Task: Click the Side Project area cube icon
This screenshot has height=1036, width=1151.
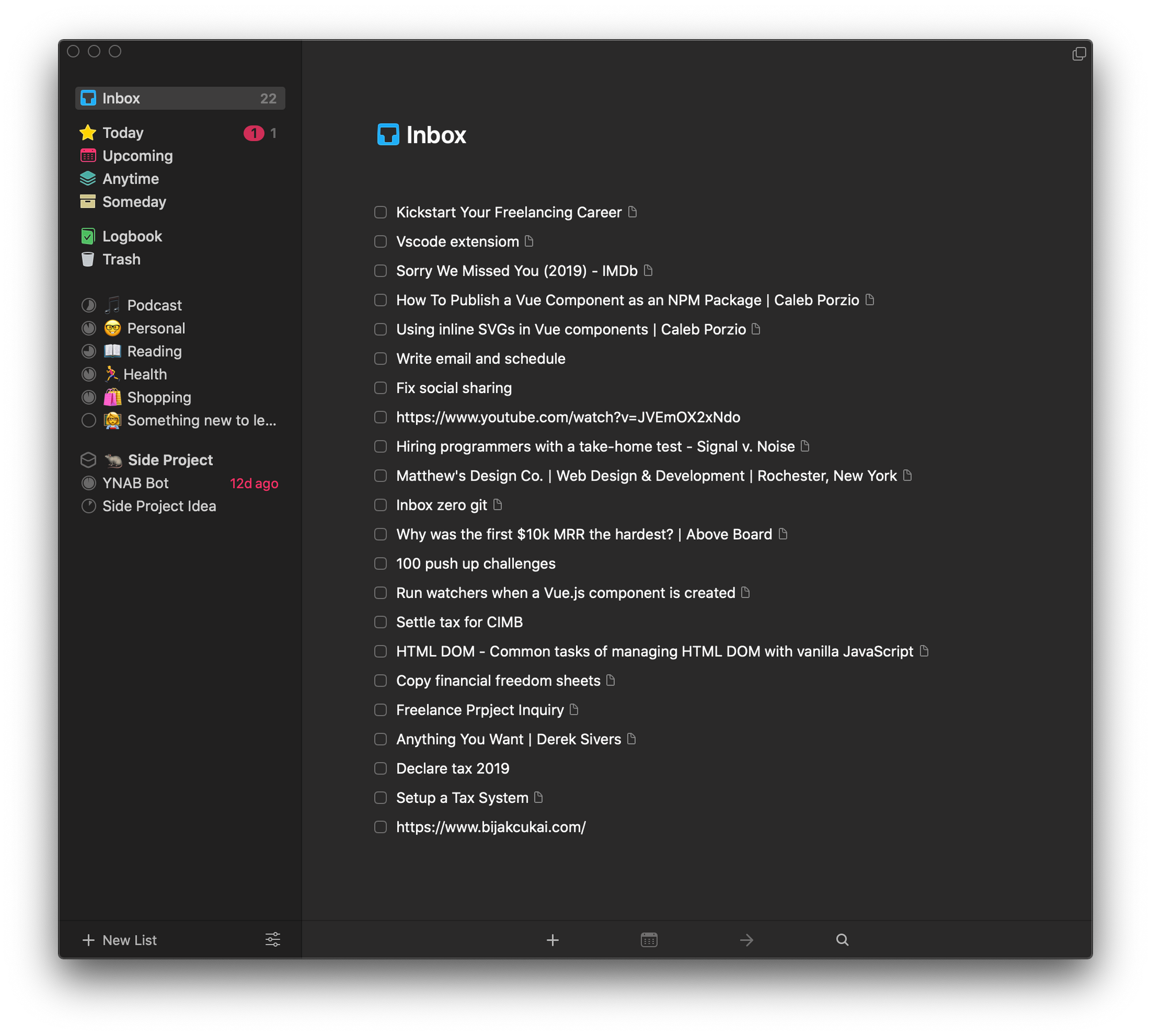Action: [88, 460]
